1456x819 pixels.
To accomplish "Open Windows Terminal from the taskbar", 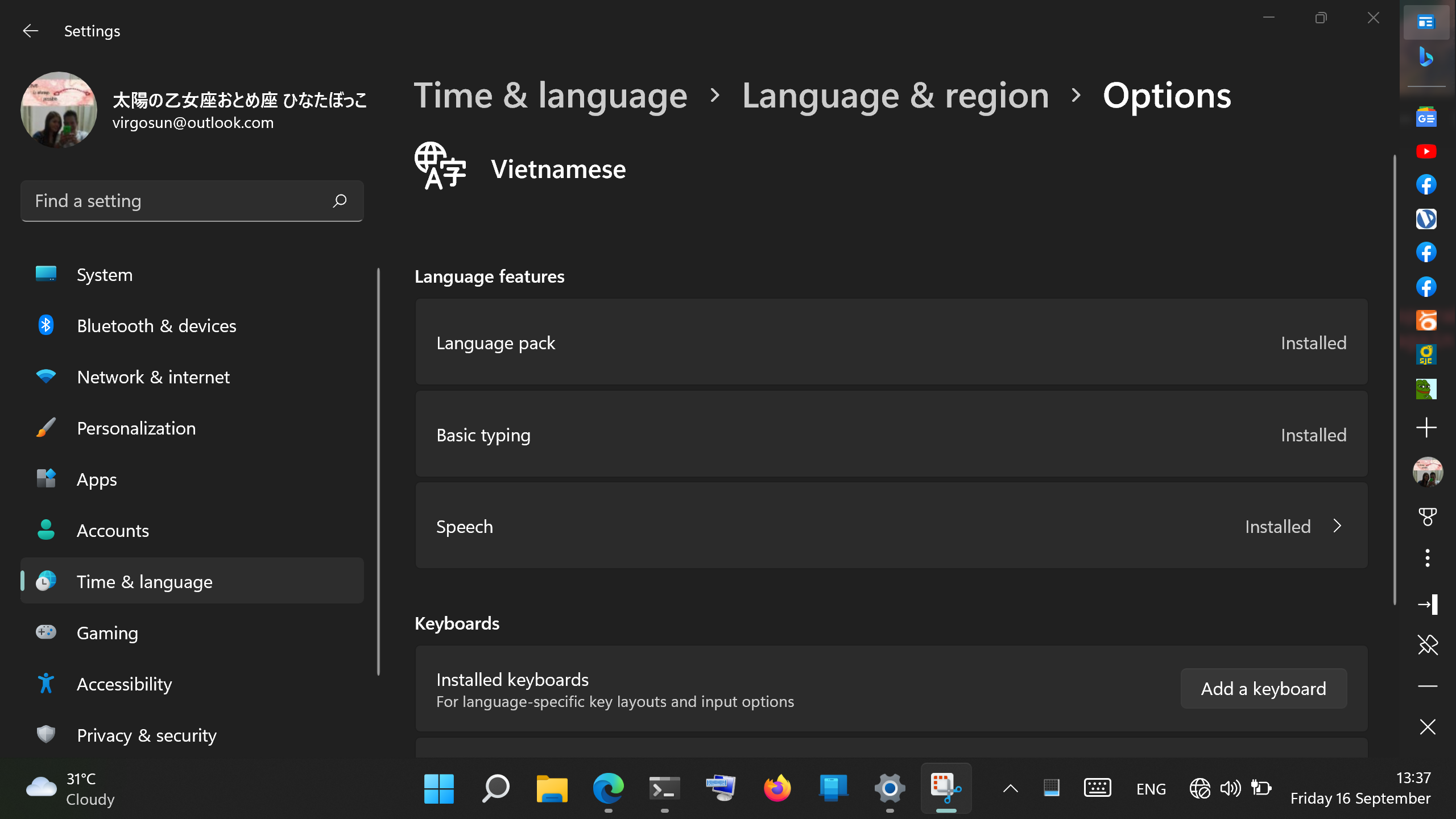I will point(664,789).
